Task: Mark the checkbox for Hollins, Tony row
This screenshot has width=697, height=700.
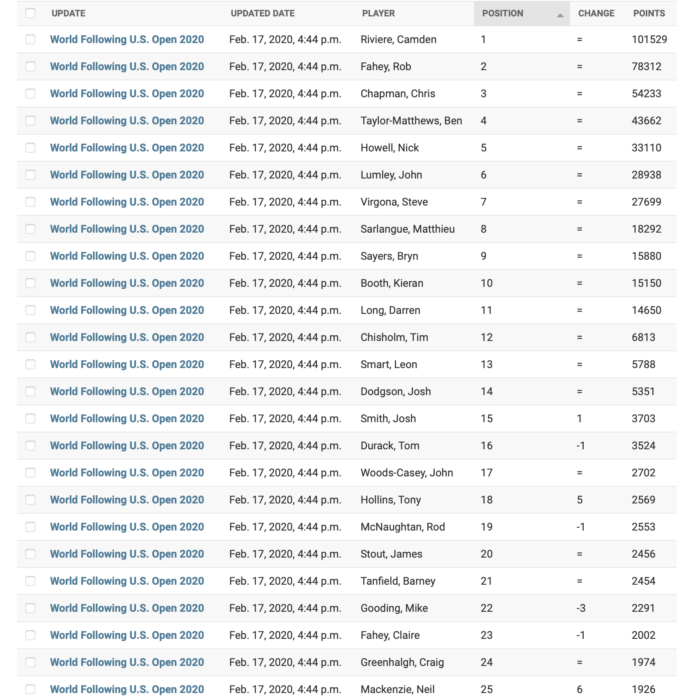Action: pos(30,500)
